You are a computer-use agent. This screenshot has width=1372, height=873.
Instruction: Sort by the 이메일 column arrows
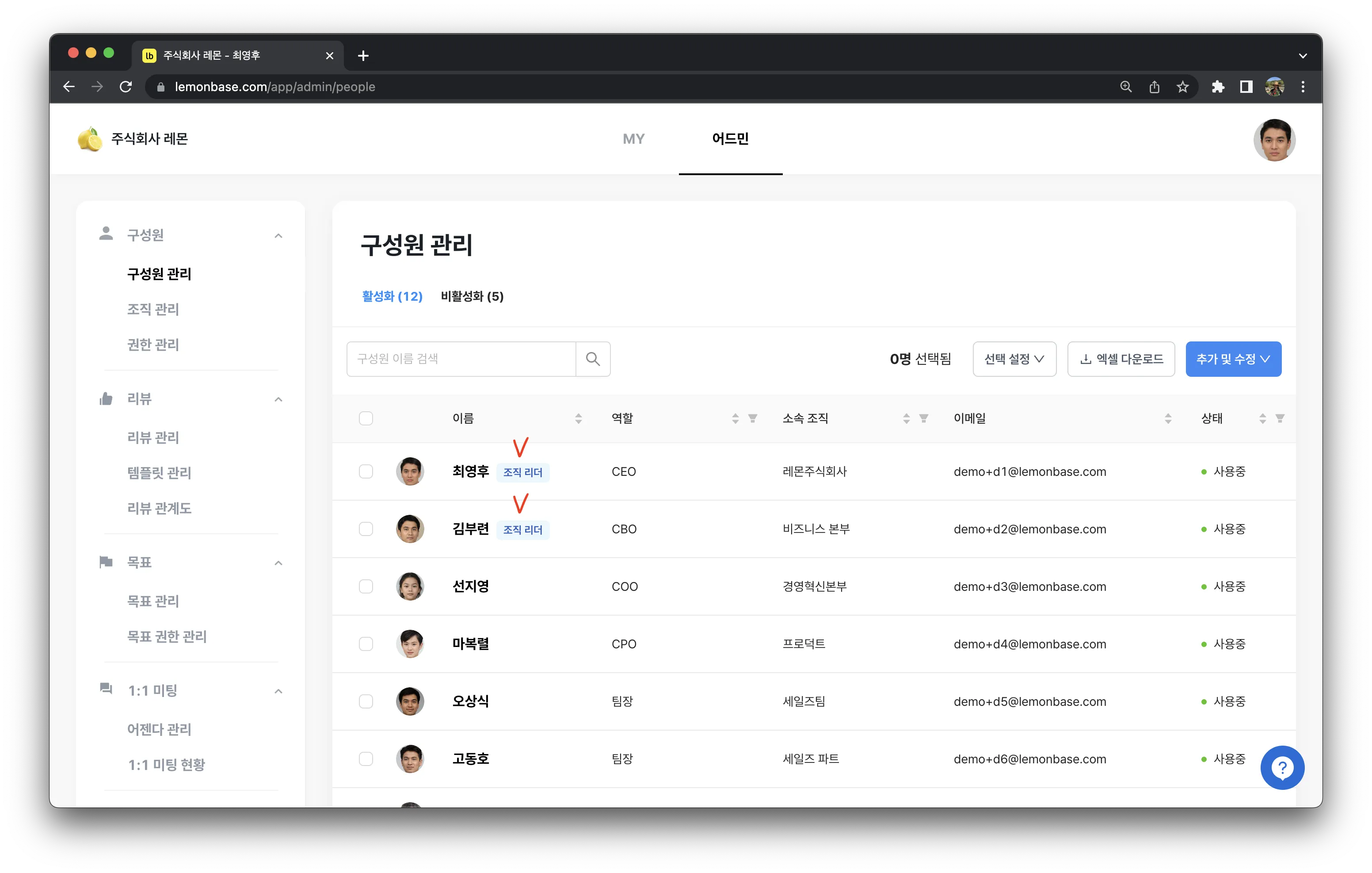point(1168,418)
